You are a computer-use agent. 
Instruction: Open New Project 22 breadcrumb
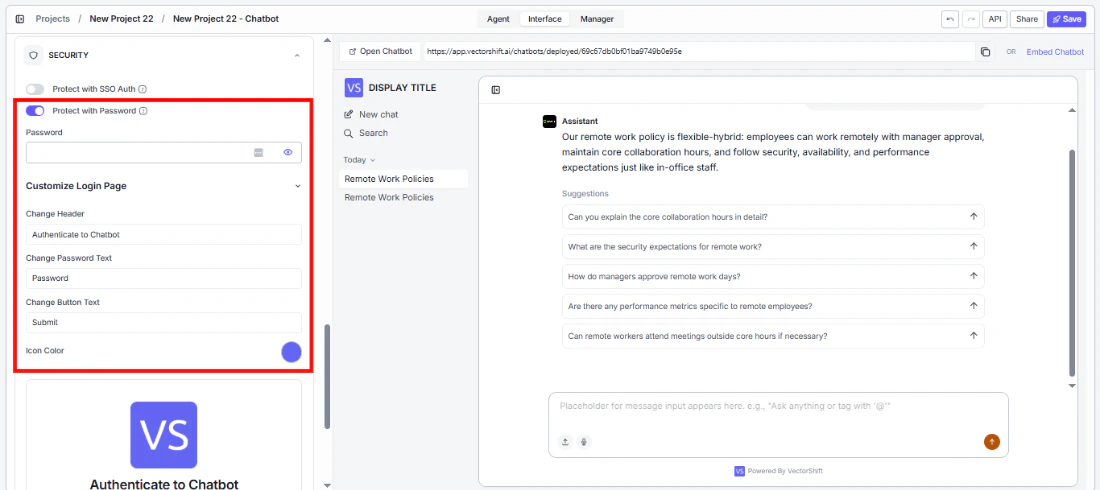coord(121,19)
